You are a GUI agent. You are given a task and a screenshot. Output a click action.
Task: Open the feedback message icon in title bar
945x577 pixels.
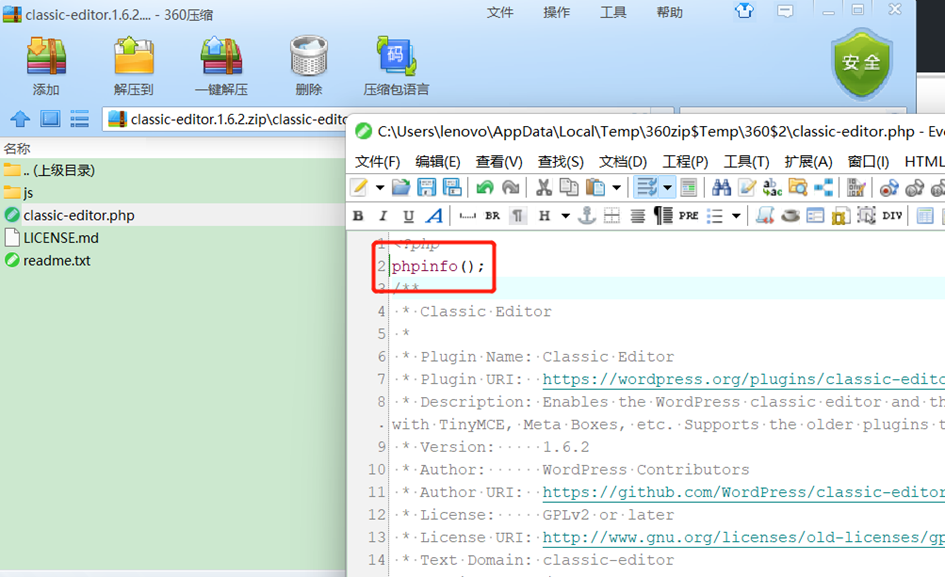click(785, 11)
